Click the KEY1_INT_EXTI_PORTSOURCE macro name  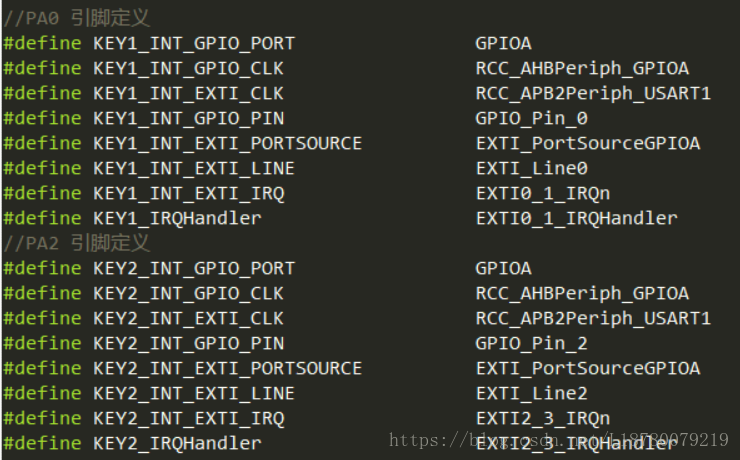(227, 143)
